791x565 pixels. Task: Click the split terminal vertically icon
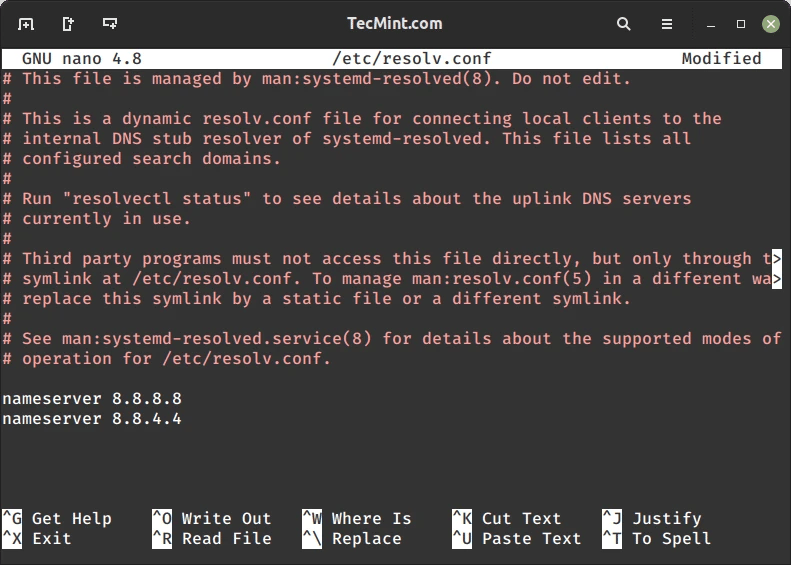click(x=68, y=23)
